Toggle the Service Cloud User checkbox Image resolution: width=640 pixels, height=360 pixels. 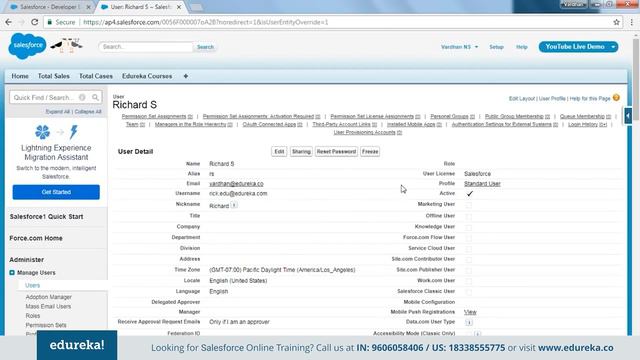click(x=469, y=249)
